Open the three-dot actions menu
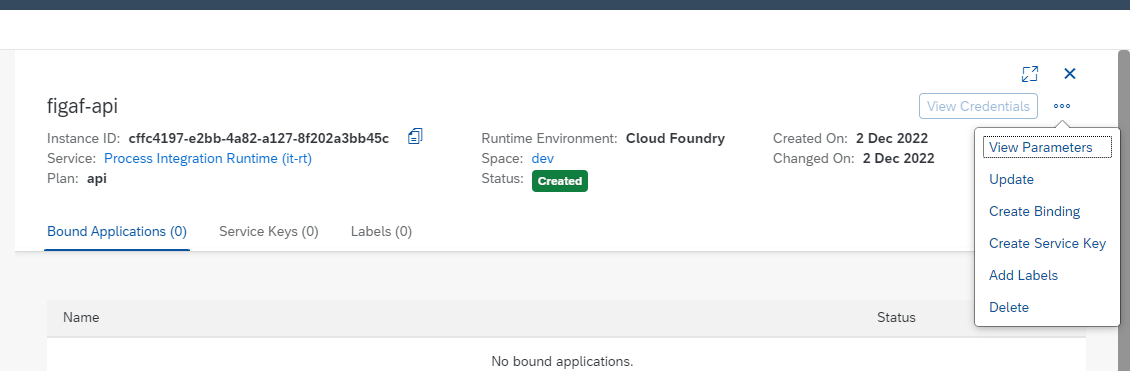Screen dimensions: 1130x371 pos(1062,106)
